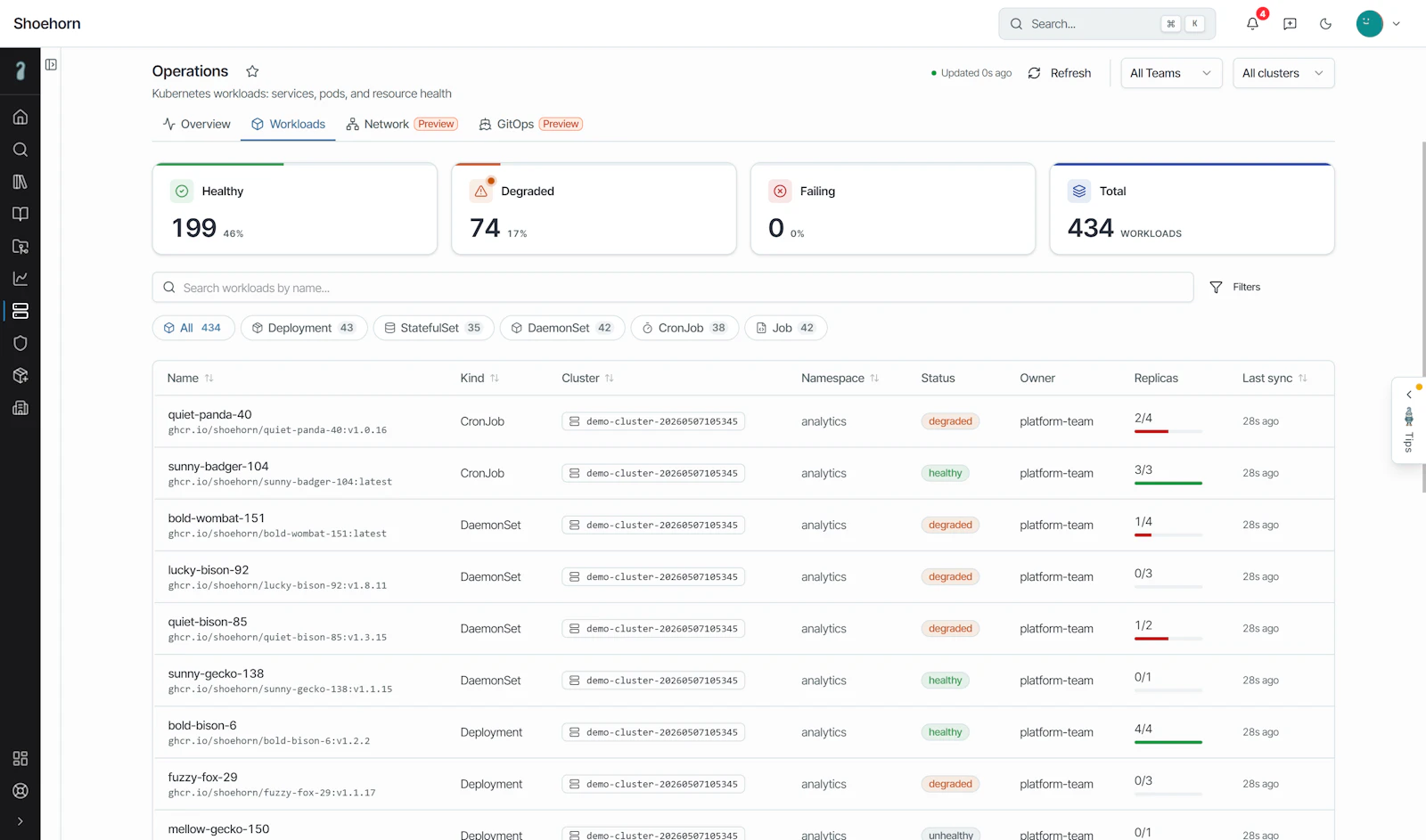Sort table by Cluster column
1426x840 pixels.
tap(588, 378)
